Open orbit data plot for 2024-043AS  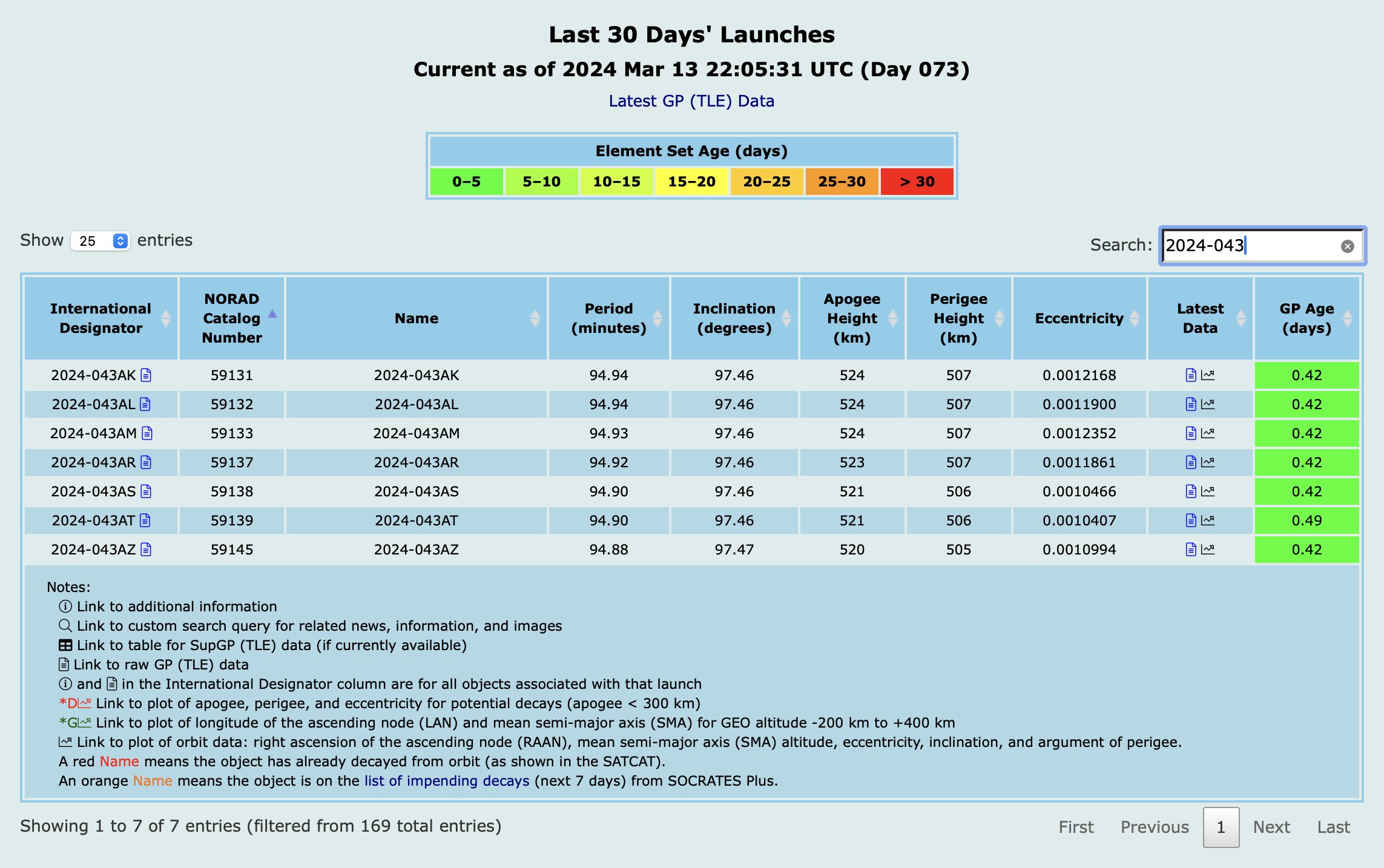point(1208,492)
